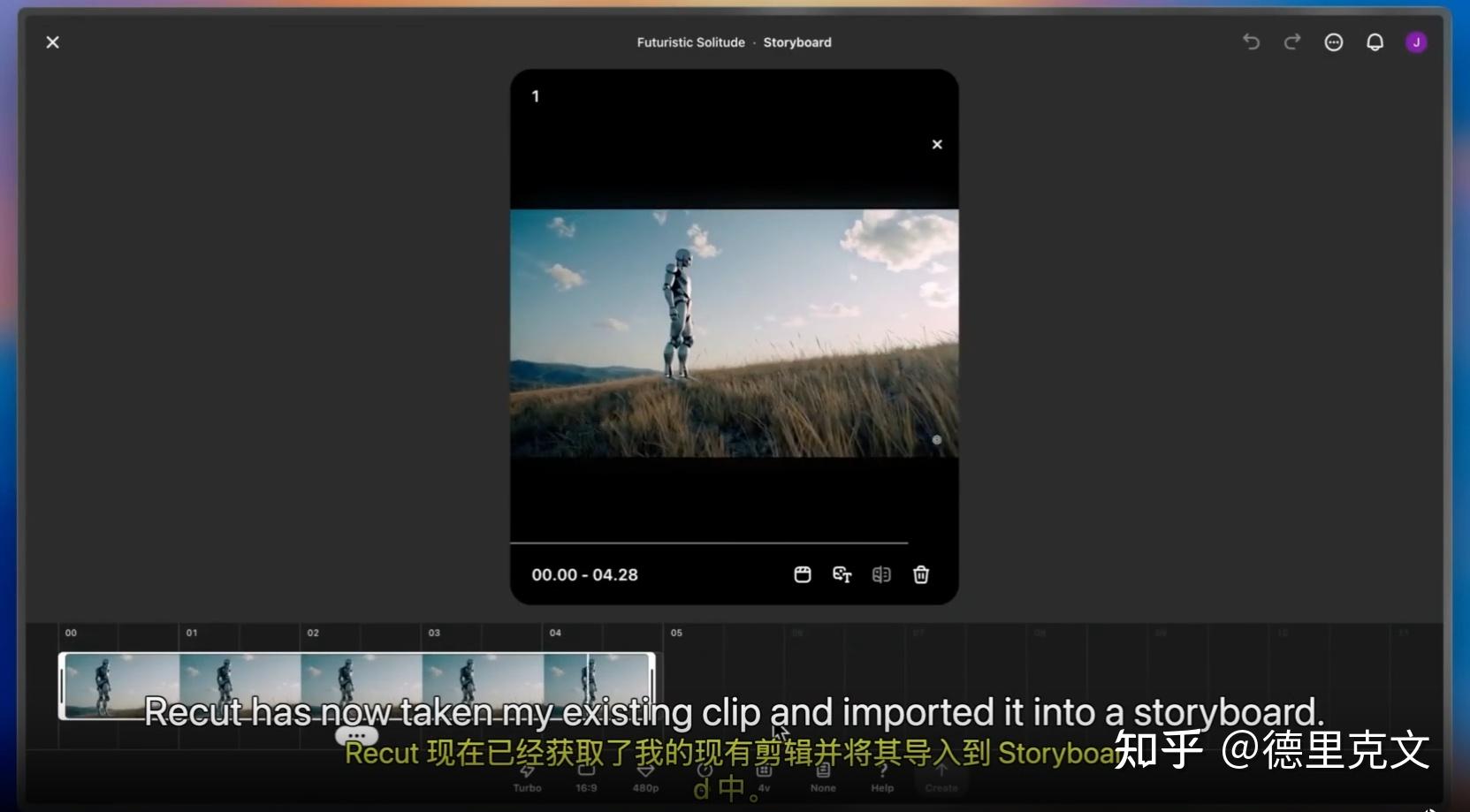
Task: Click the Storyboard breadcrumb label
Action: click(x=797, y=42)
